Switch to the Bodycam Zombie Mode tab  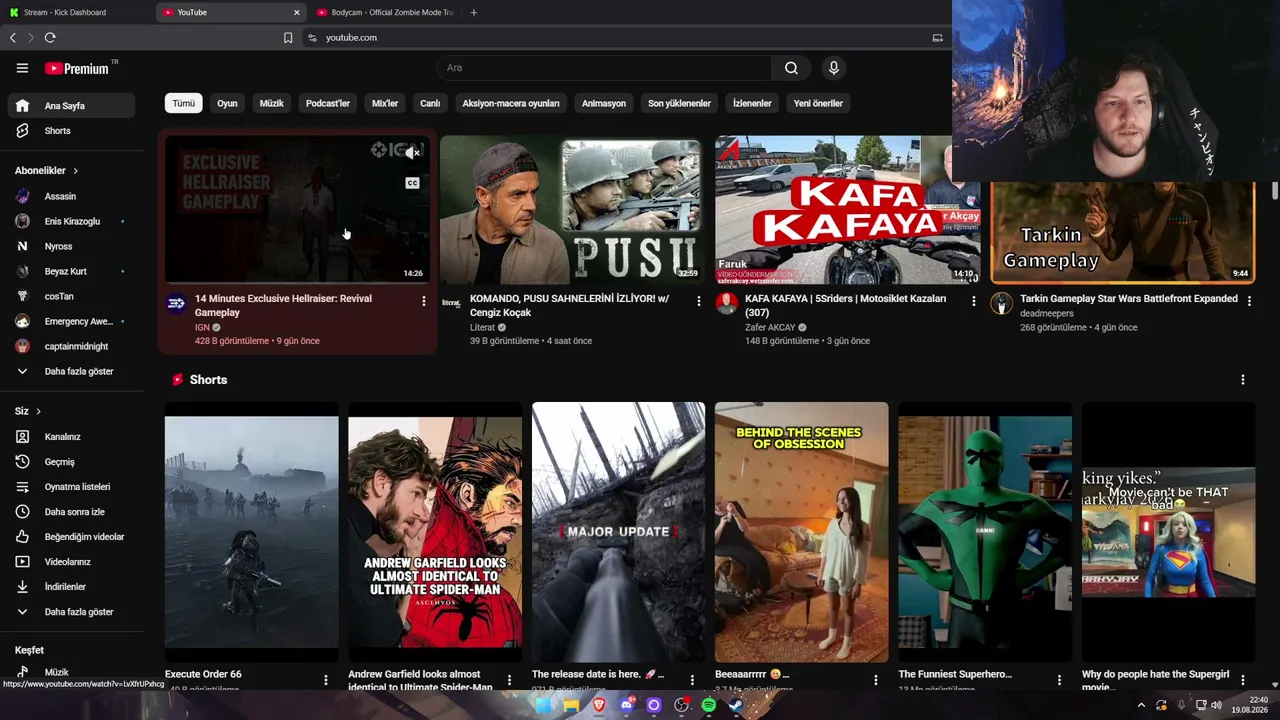point(385,12)
